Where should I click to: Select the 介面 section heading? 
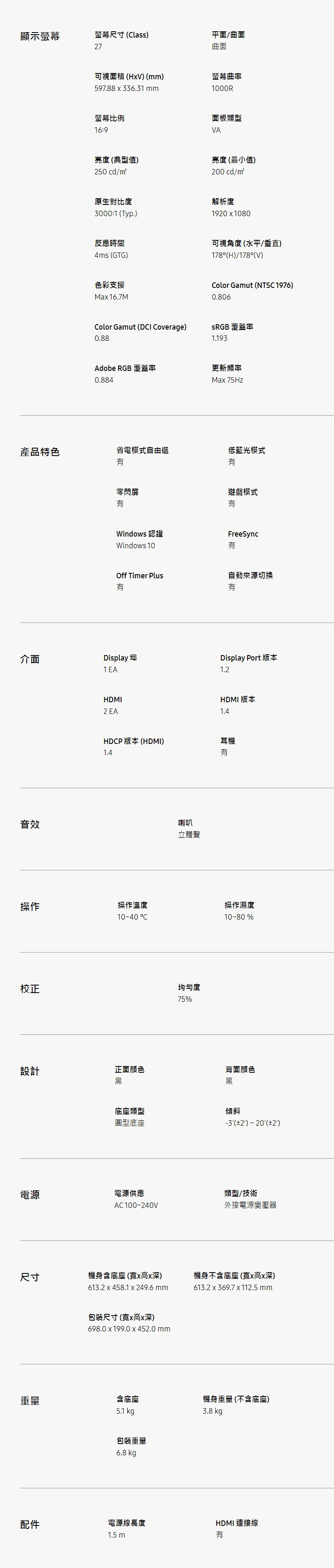30,659
